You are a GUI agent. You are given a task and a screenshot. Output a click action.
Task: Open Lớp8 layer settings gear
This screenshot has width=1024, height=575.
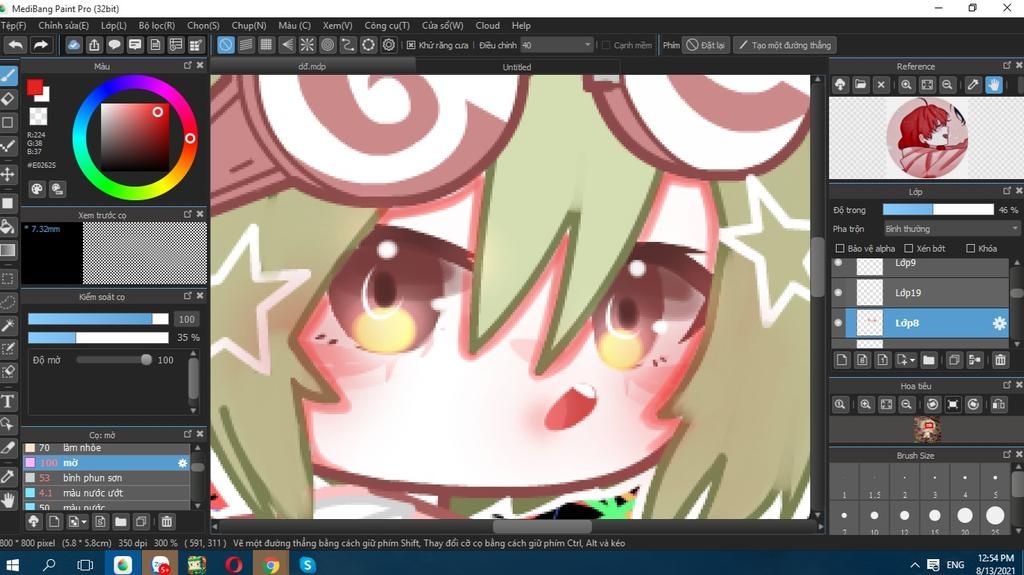click(999, 323)
